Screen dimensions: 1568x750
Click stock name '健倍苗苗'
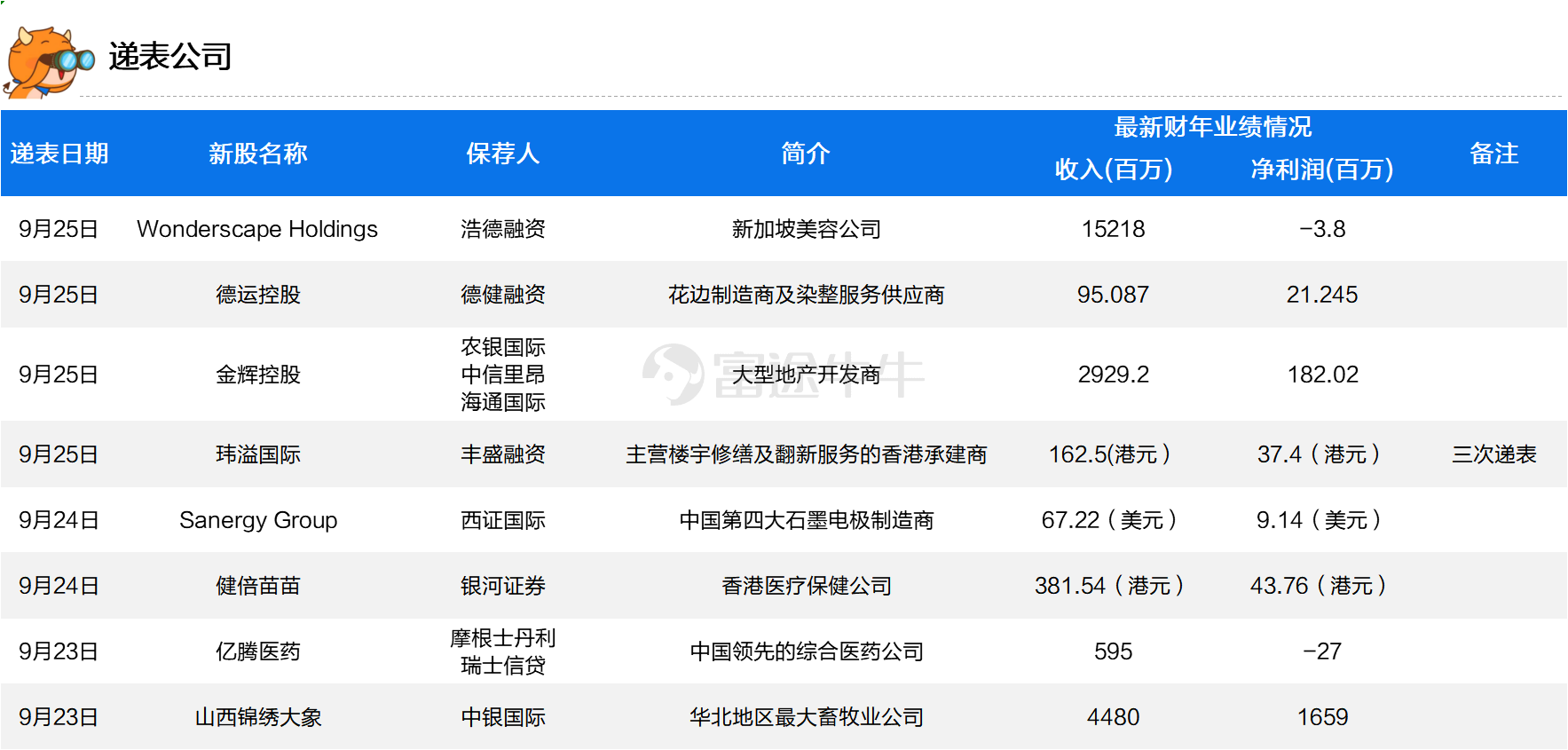tap(258, 586)
